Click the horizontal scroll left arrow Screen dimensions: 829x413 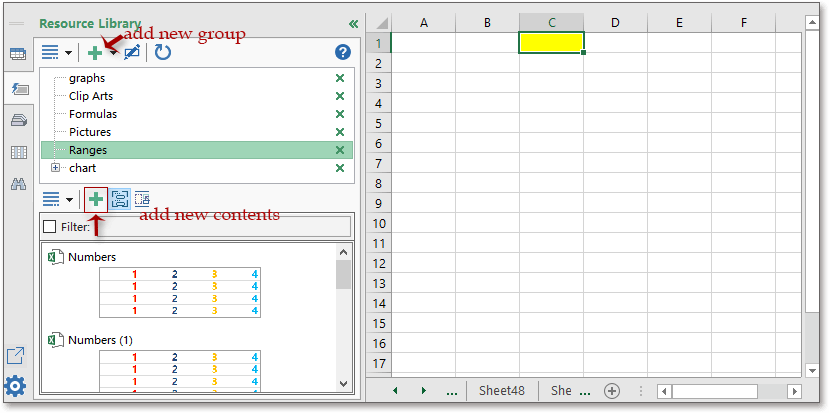coord(665,392)
